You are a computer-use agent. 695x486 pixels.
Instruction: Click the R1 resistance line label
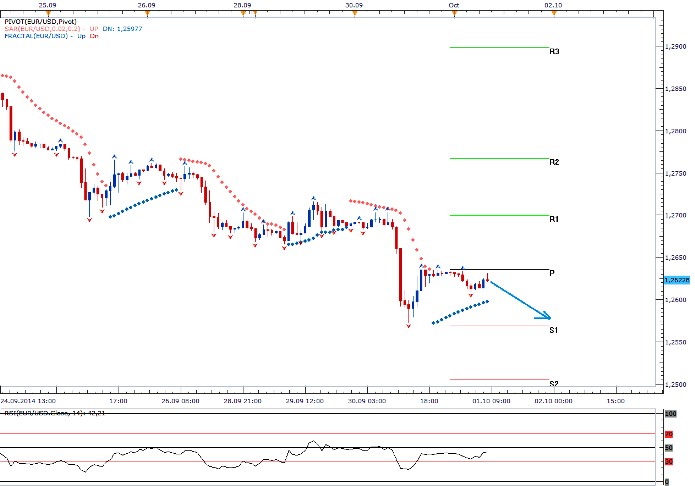click(x=554, y=218)
